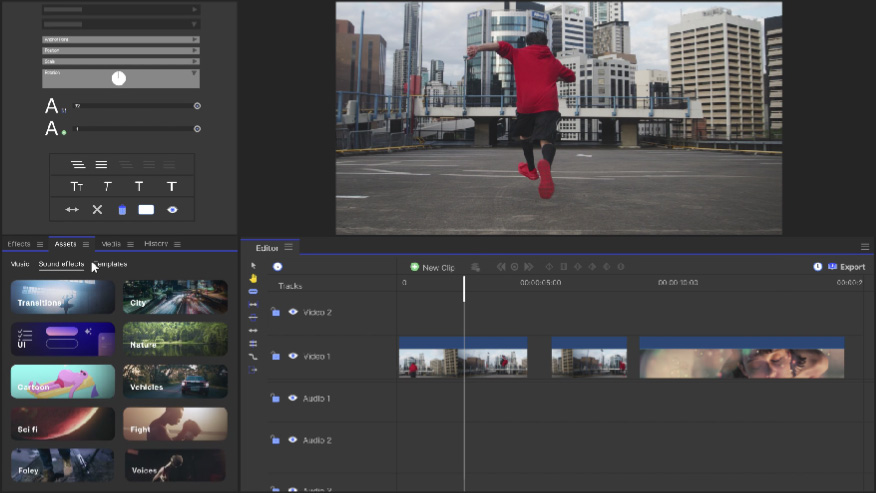Click the green New Clip plus icon
This screenshot has height=493, width=876.
point(414,267)
